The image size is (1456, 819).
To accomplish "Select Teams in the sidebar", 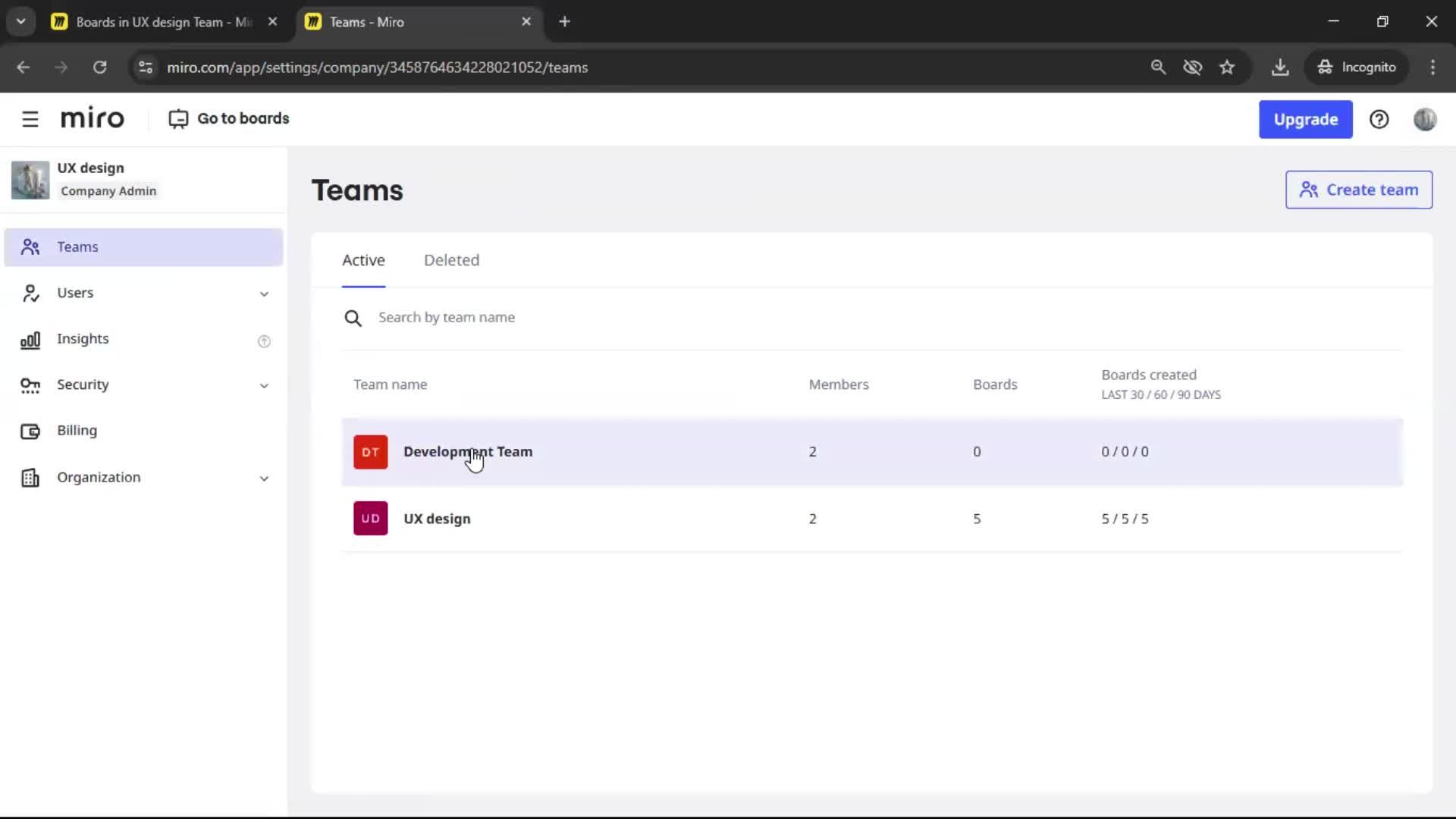I will click(143, 247).
